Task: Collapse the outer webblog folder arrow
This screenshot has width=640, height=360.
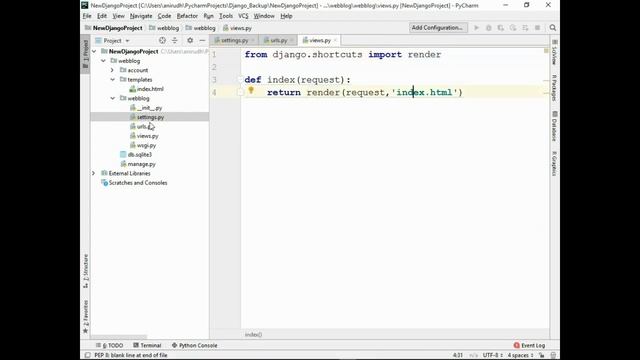Action: coord(104,61)
